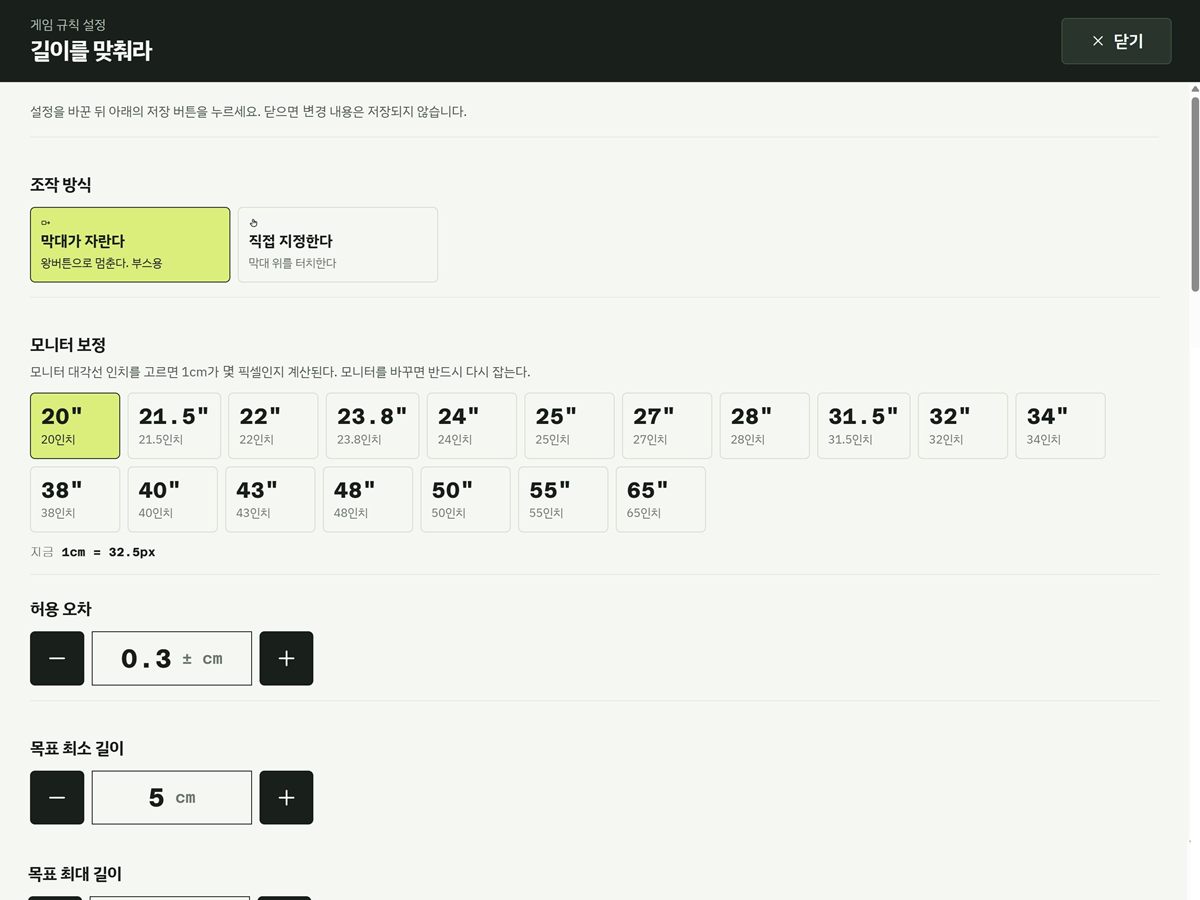Screen dimensions: 1200x900
Task: Choose the 65" monitor size
Action: click(x=661, y=499)
